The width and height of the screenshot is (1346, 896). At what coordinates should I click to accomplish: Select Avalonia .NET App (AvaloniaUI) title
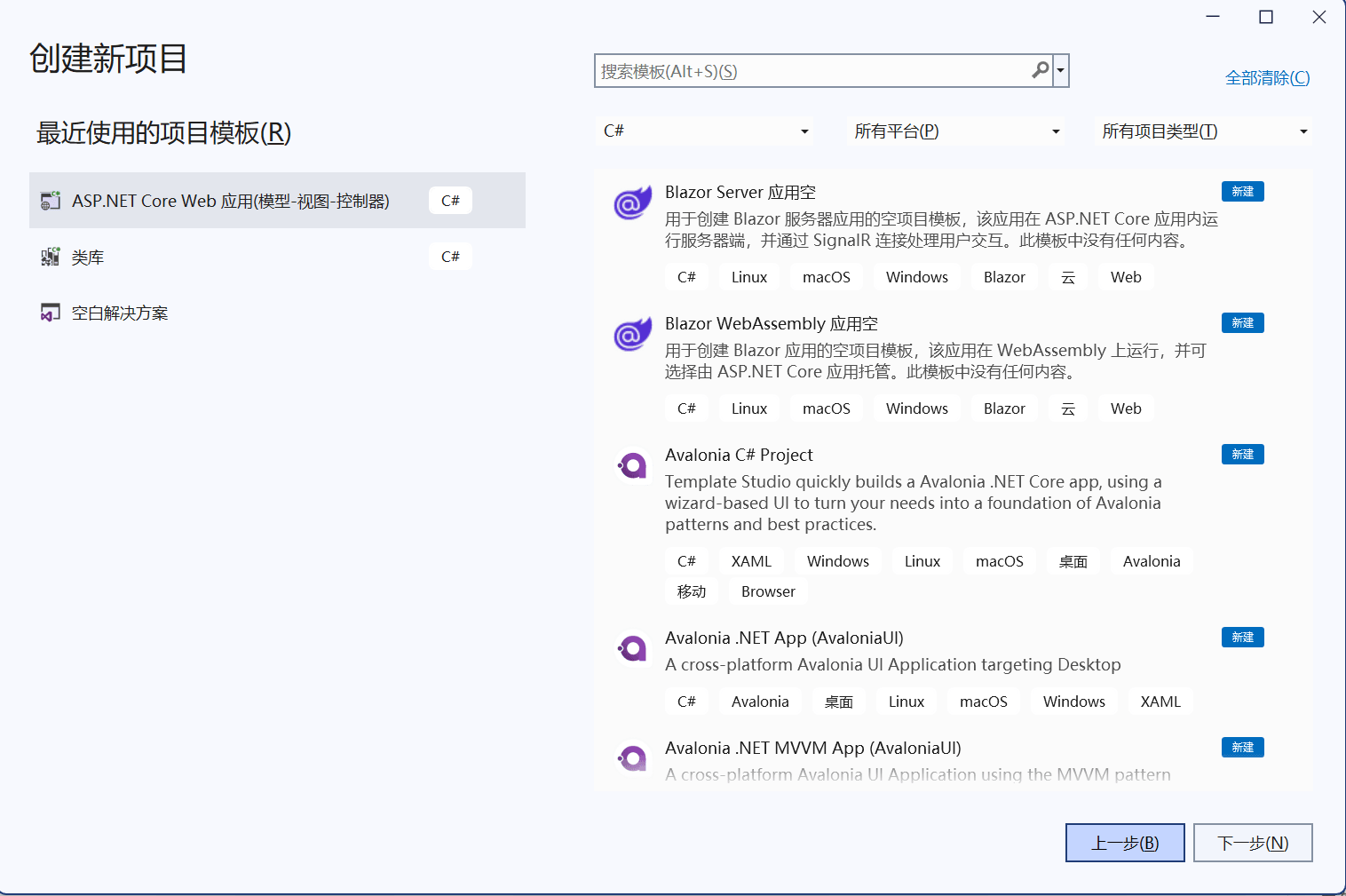[x=784, y=638]
